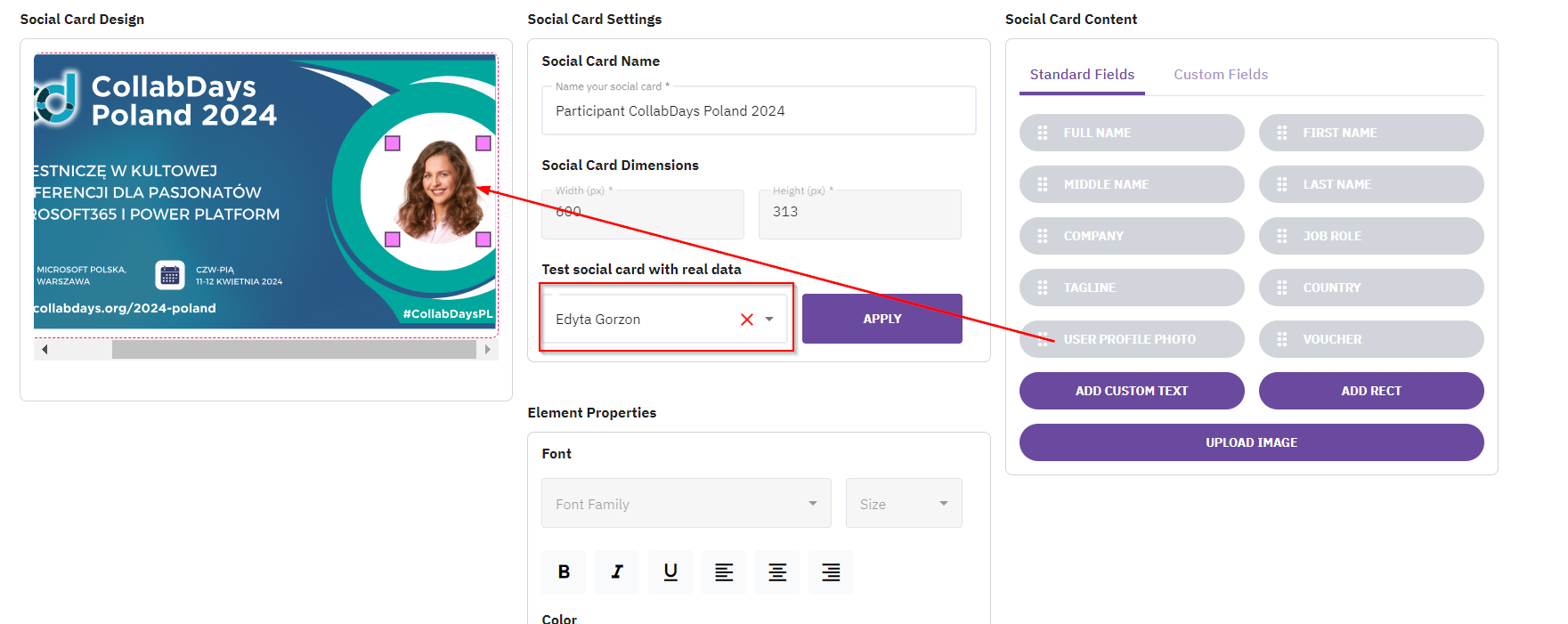1568x624 pixels.
Task: Grab drag handle of COMPANY field
Action: point(1043,236)
